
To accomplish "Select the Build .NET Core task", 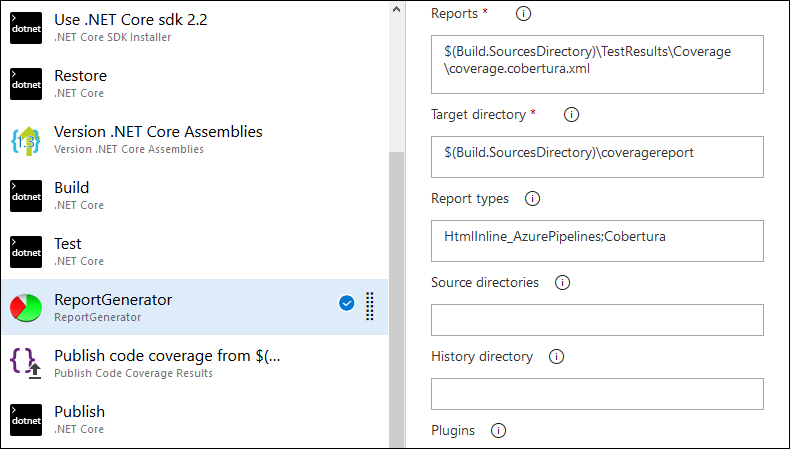I will pos(194,196).
